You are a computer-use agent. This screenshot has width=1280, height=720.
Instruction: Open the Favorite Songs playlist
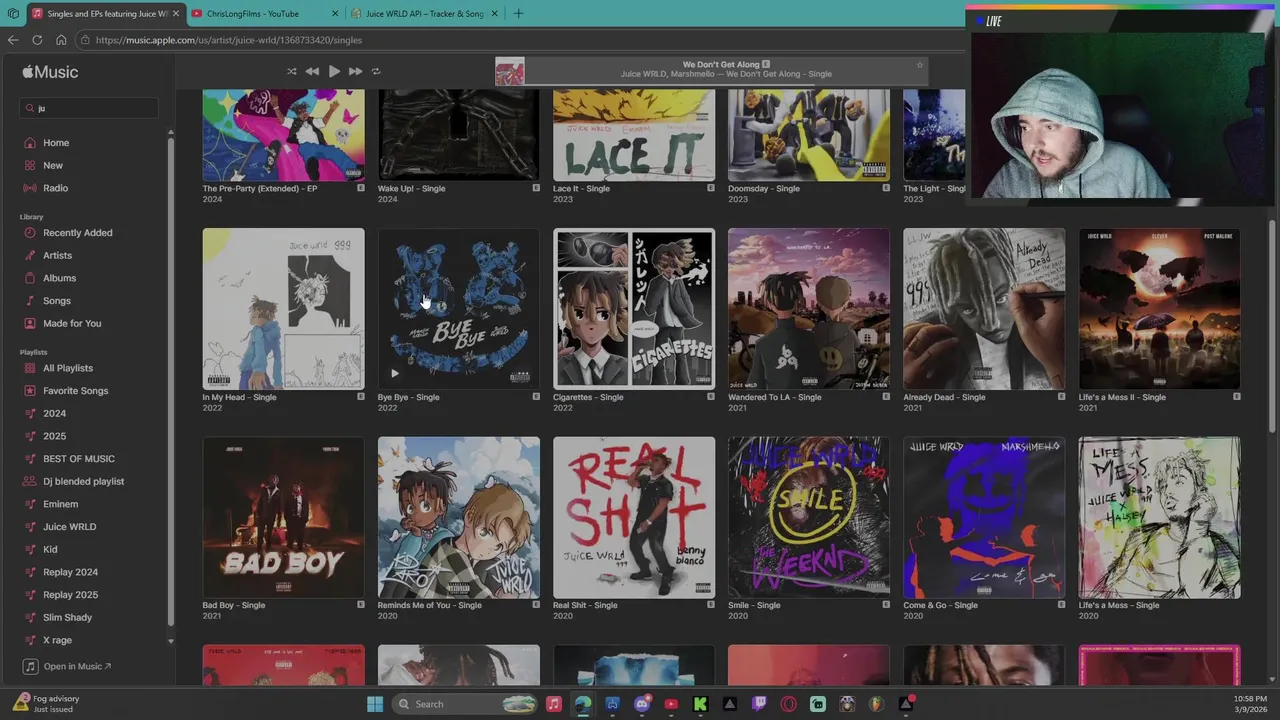coord(75,391)
